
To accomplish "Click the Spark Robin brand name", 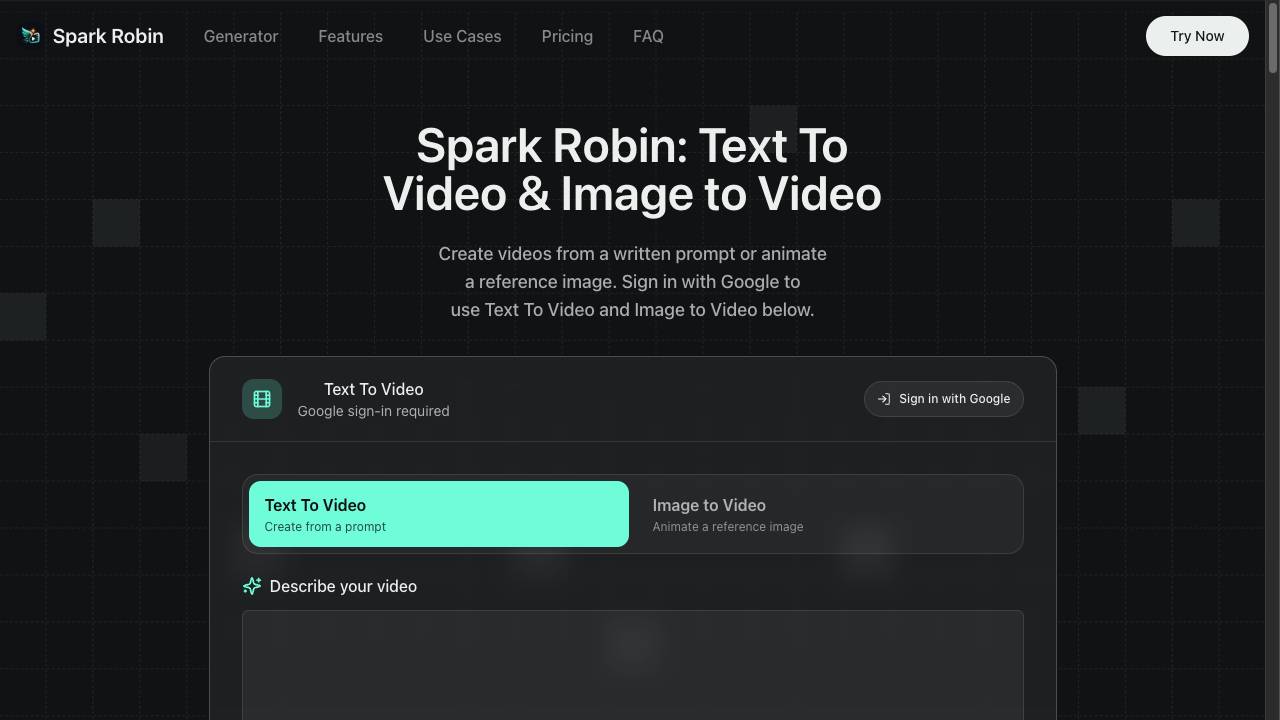I will click(x=108, y=36).
